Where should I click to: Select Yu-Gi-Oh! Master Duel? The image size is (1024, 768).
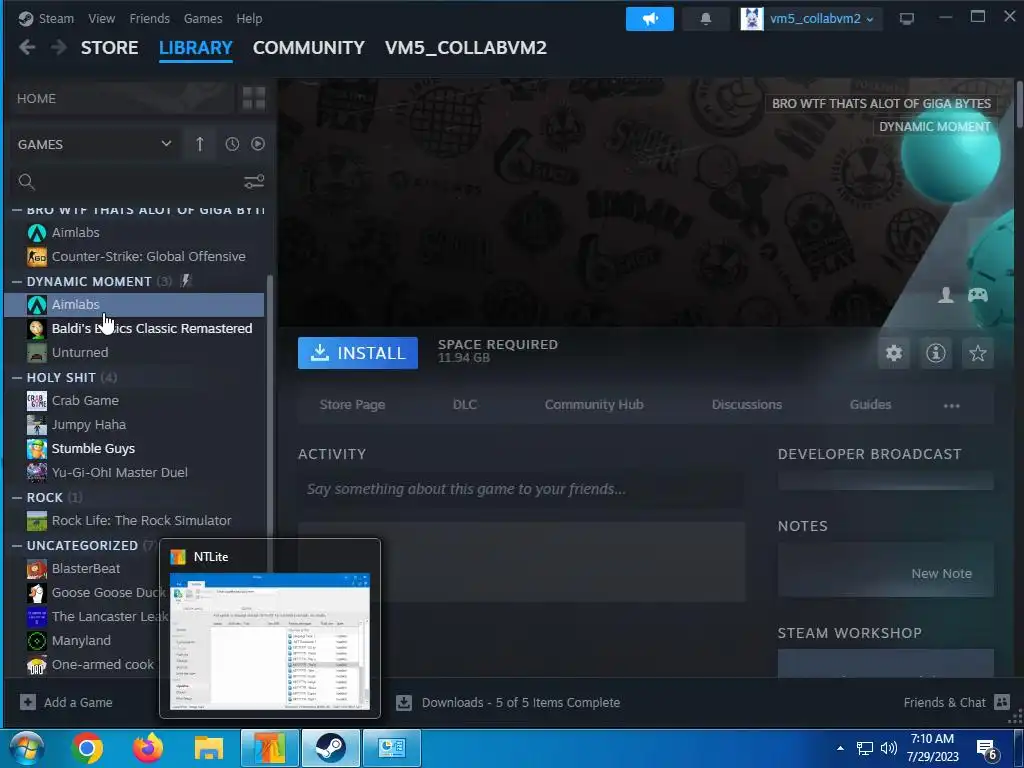(134, 473)
